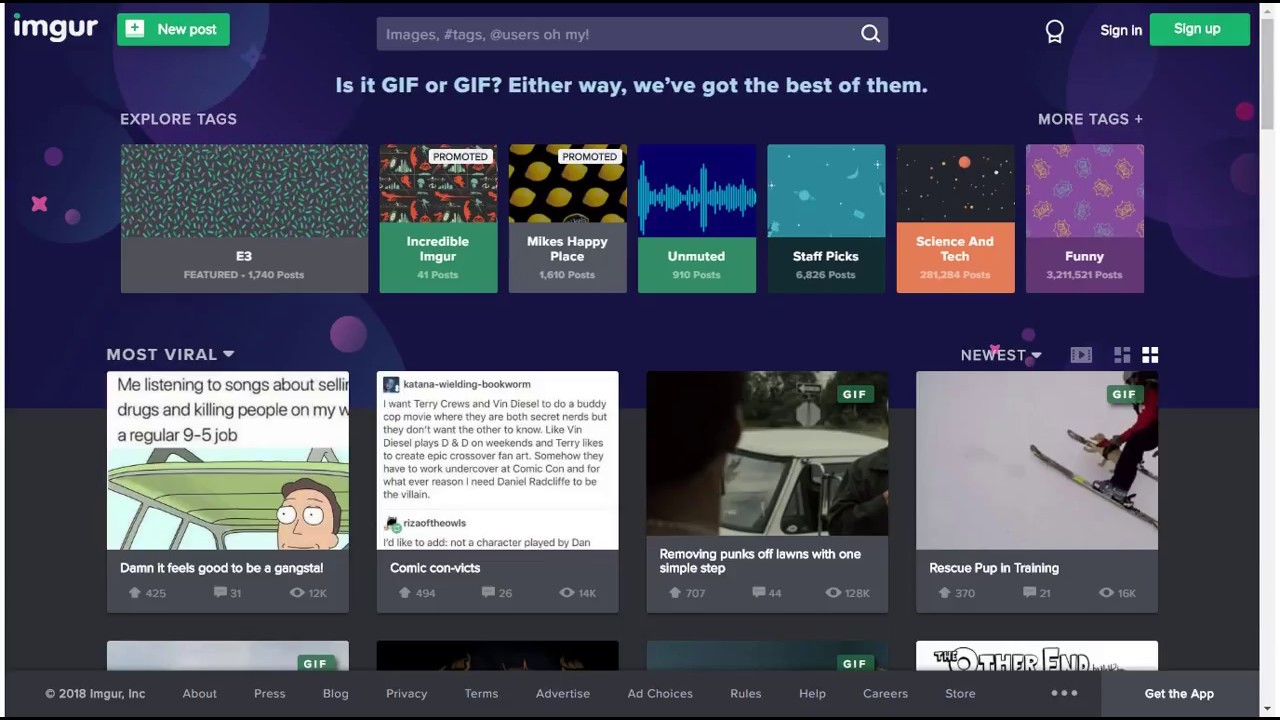Click comment icon on gangsta post

220,593
